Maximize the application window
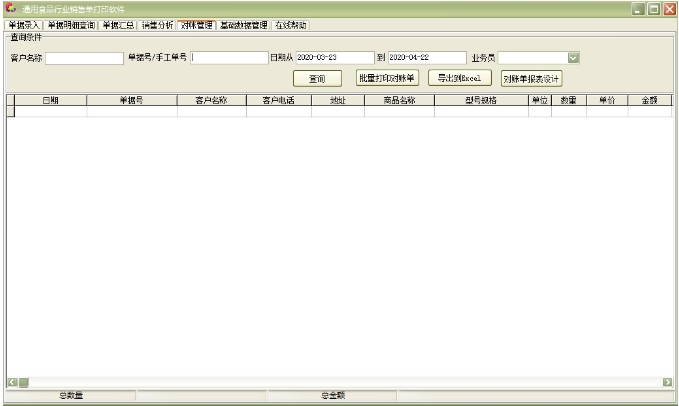 (654, 9)
